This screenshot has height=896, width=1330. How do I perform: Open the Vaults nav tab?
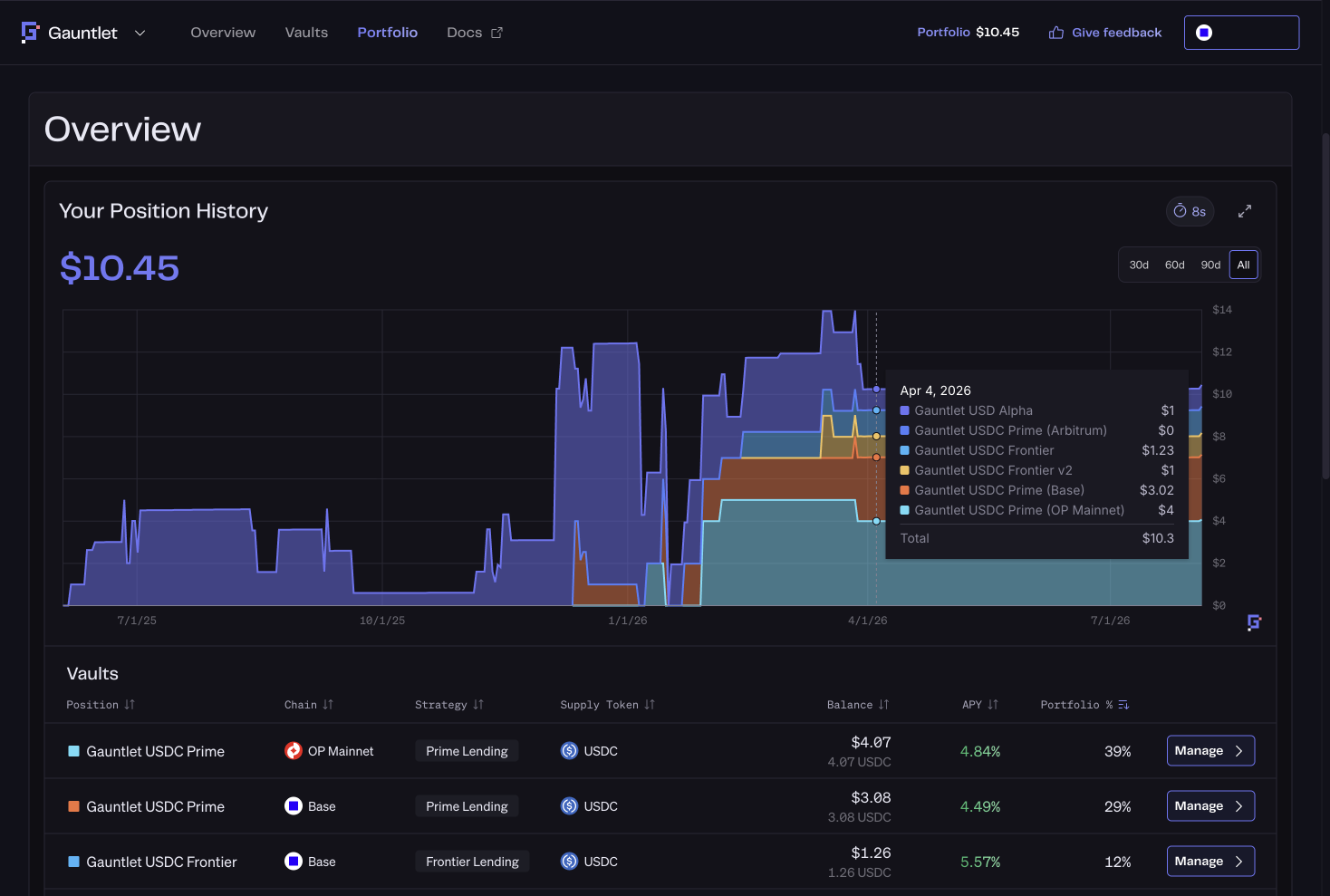(306, 33)
